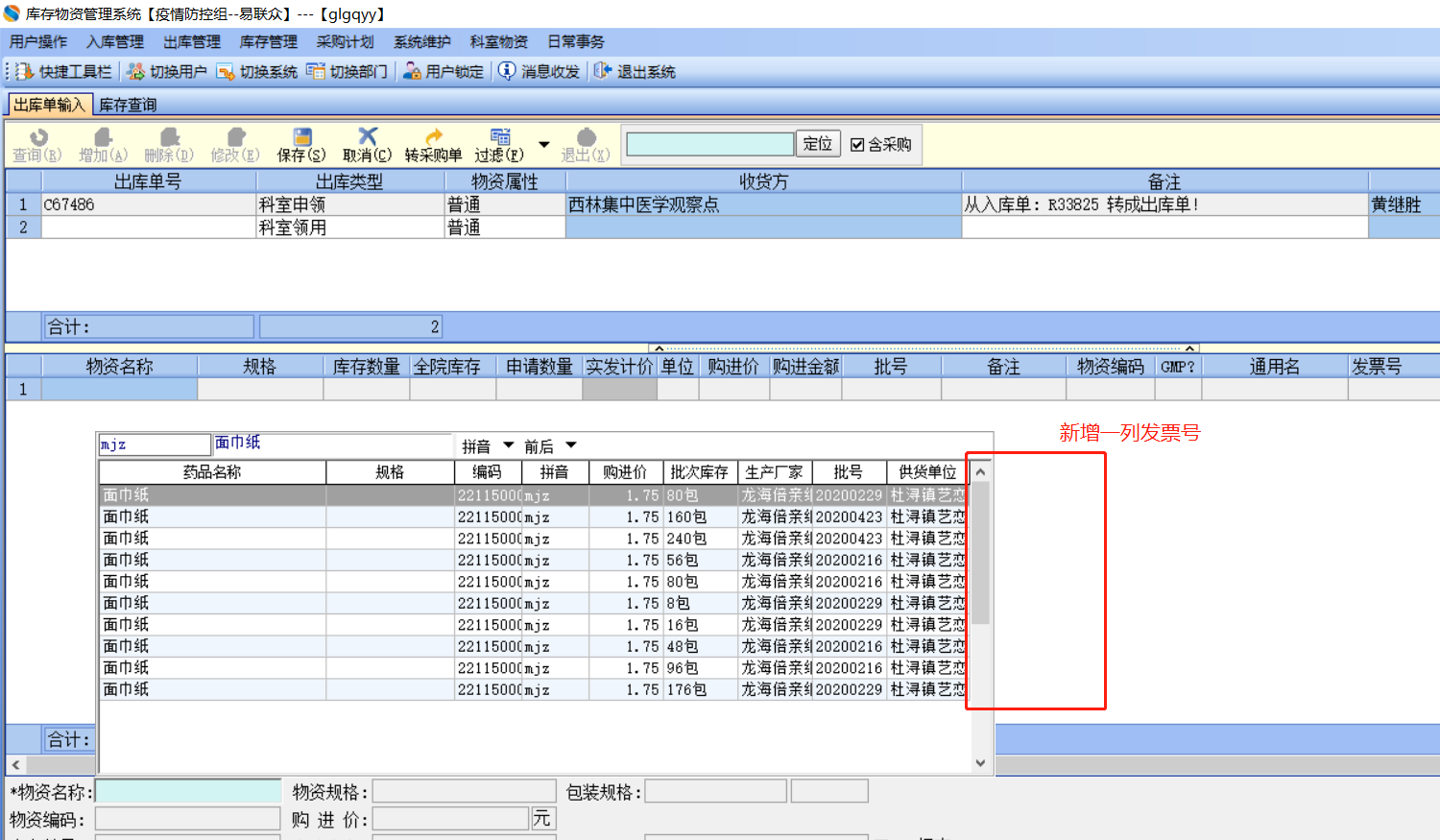This screenshot has width=1440, height=840.
Task: Click the 切换系统 switch system icon
Action: (226, 71)
